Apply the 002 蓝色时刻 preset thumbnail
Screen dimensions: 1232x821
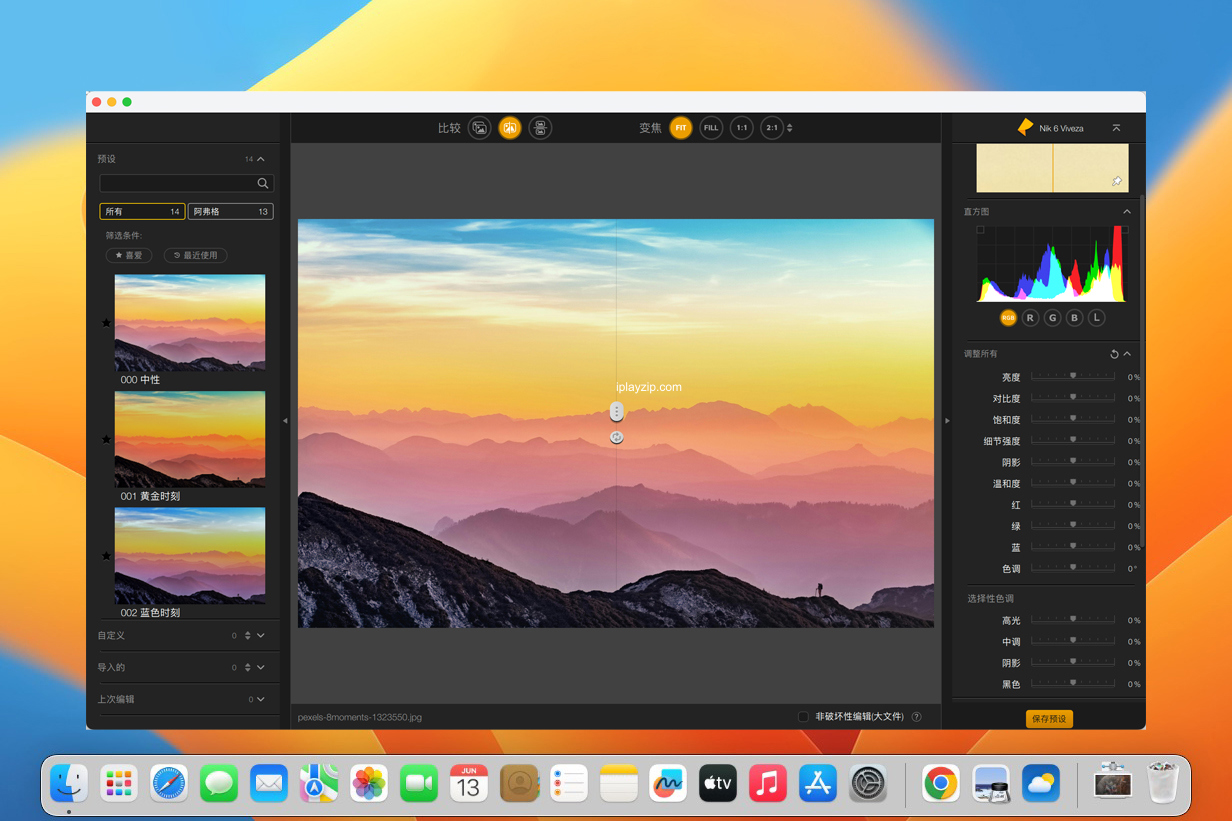pyautogui.click(x=190, y=555)
